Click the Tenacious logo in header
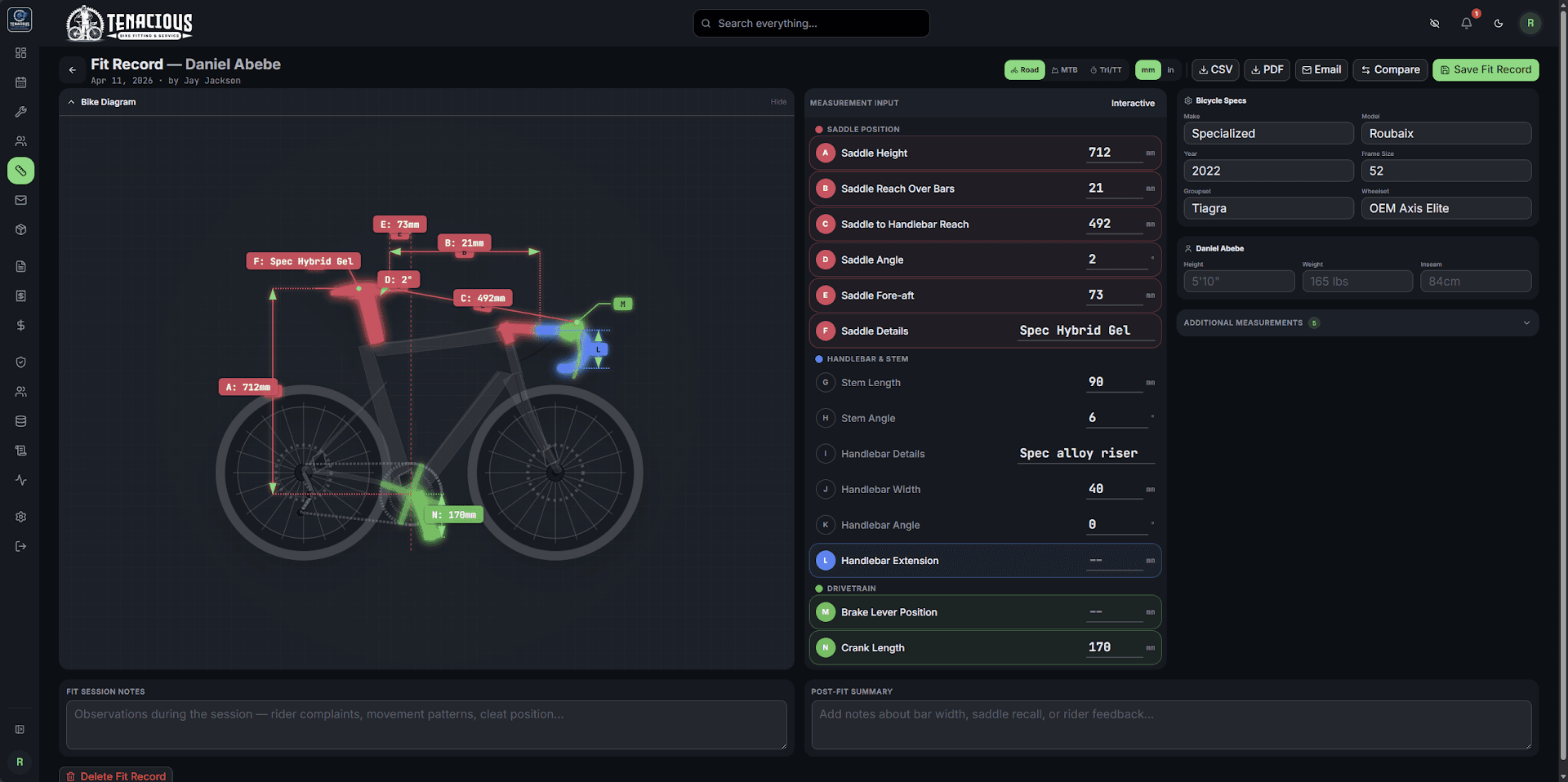Screen dimensions: 1568x782 (129, 23)
